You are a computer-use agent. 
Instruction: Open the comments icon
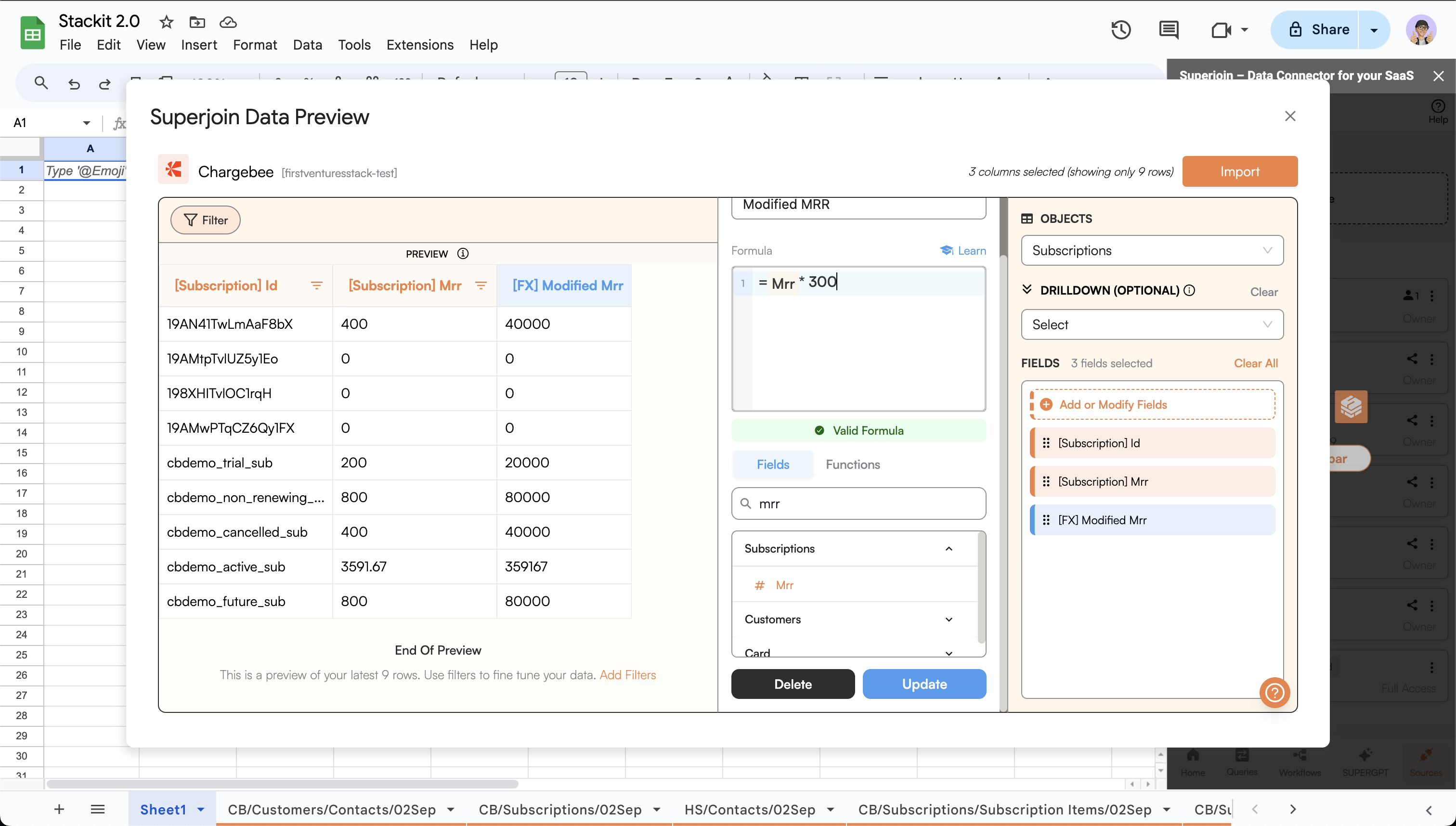(1169, 29)
